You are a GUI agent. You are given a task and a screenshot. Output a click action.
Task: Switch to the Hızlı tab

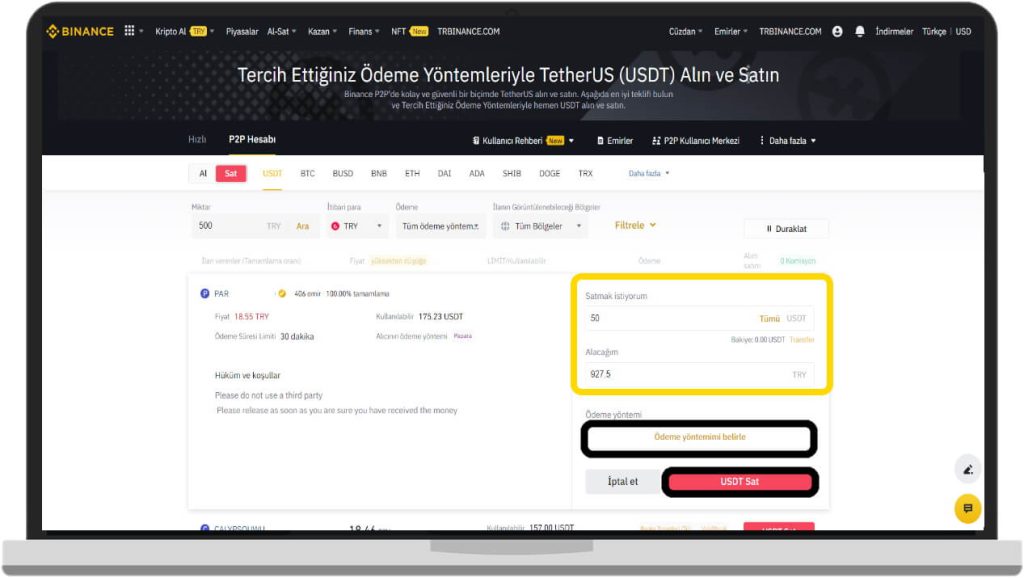[197, 140]
